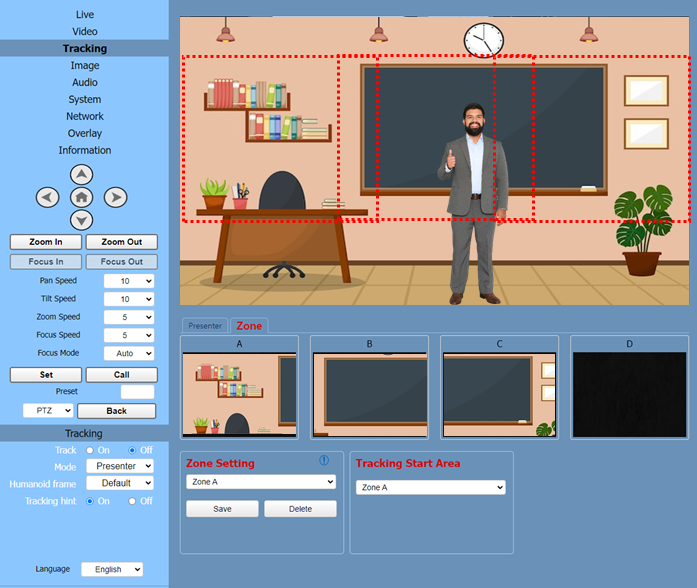Pan camera left with the left arrow

(x=48, y=197)
